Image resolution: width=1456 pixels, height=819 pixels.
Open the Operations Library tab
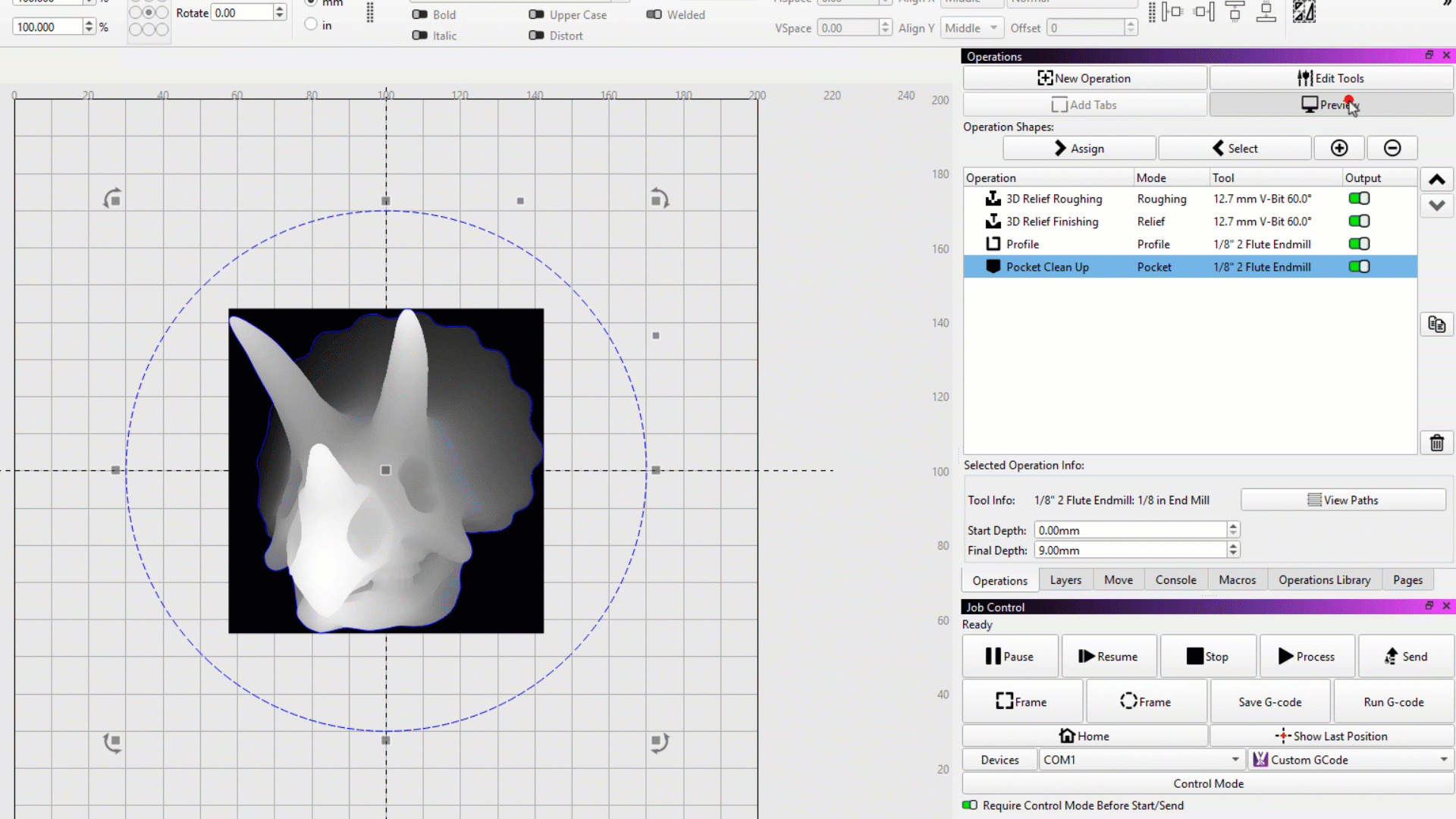pos(1324,580)
